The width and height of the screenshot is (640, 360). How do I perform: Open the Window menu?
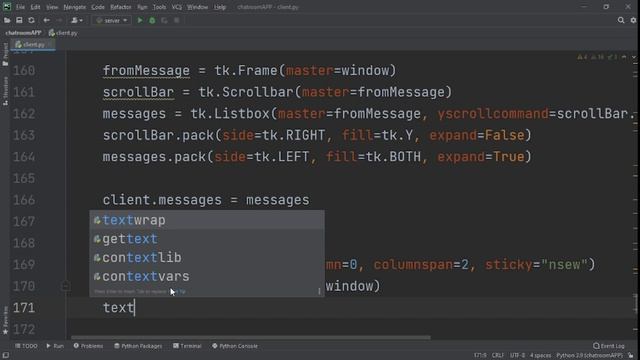coord(198,7)
